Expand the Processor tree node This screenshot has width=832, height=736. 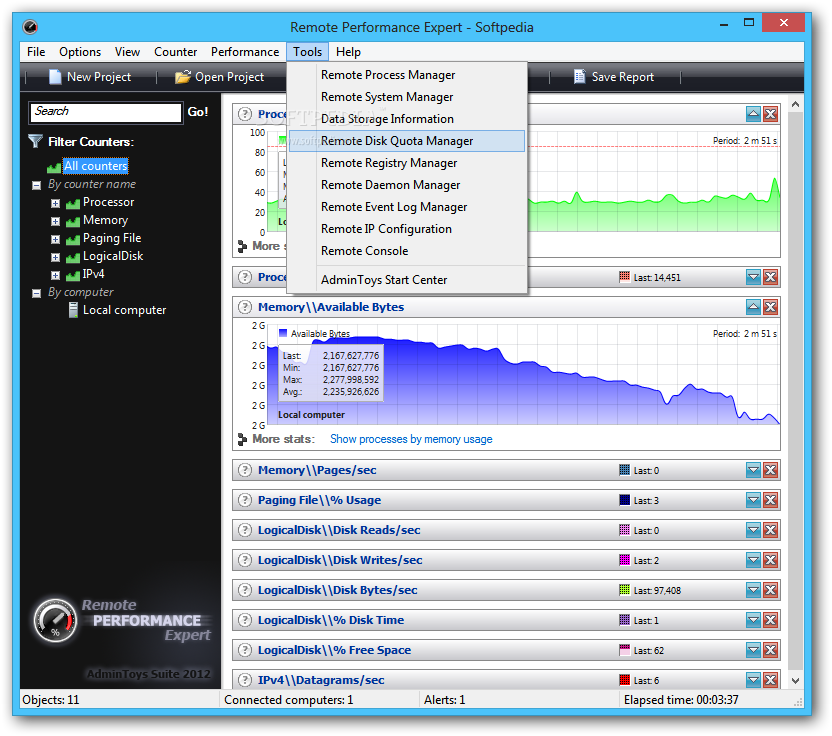(55, 203)
